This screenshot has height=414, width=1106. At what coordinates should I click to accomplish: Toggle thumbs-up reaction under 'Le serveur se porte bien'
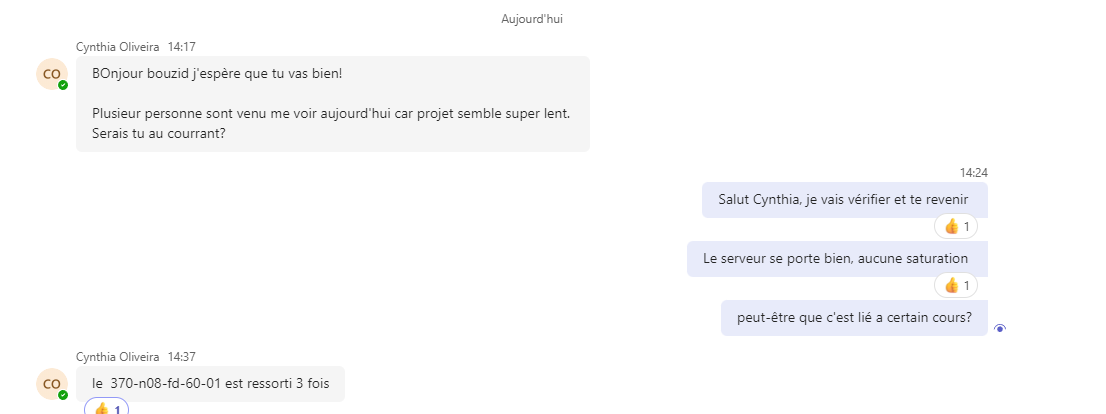pyautogui.click(x=956, y=286)
